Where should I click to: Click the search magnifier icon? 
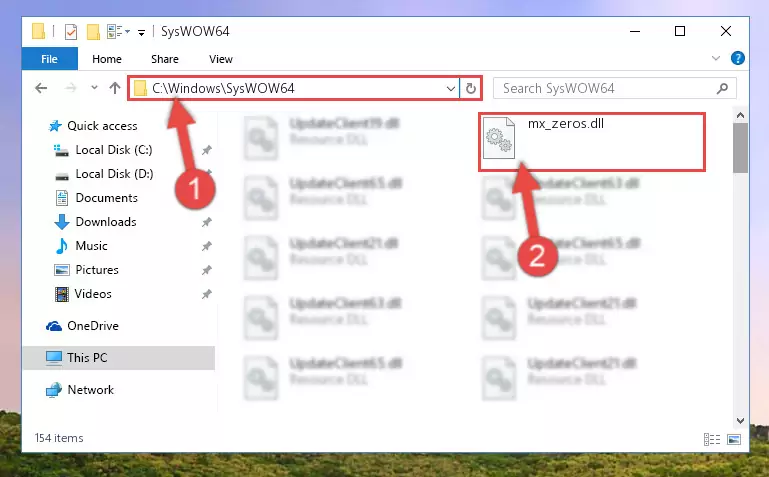tap(722, 88)
